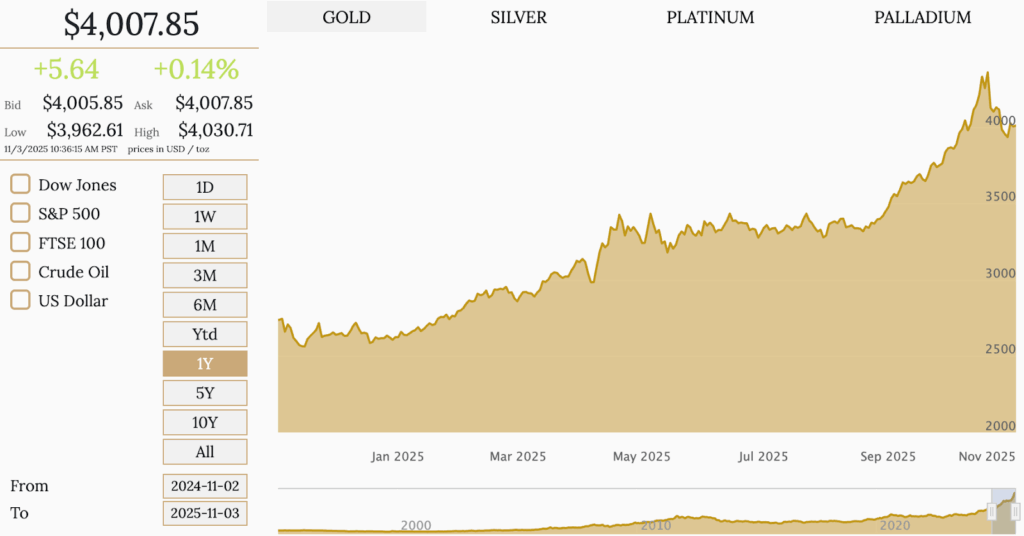Click the From date field
Screen dimensions: 1024x536
pyautogui.click(x=205, y=486)
